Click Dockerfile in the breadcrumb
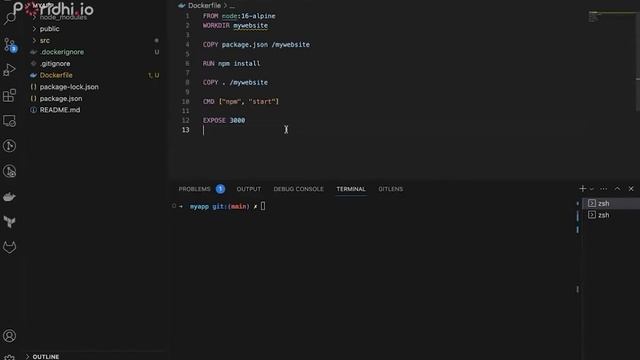The height and width of the screenshot is (360, 640). point(204,5)
